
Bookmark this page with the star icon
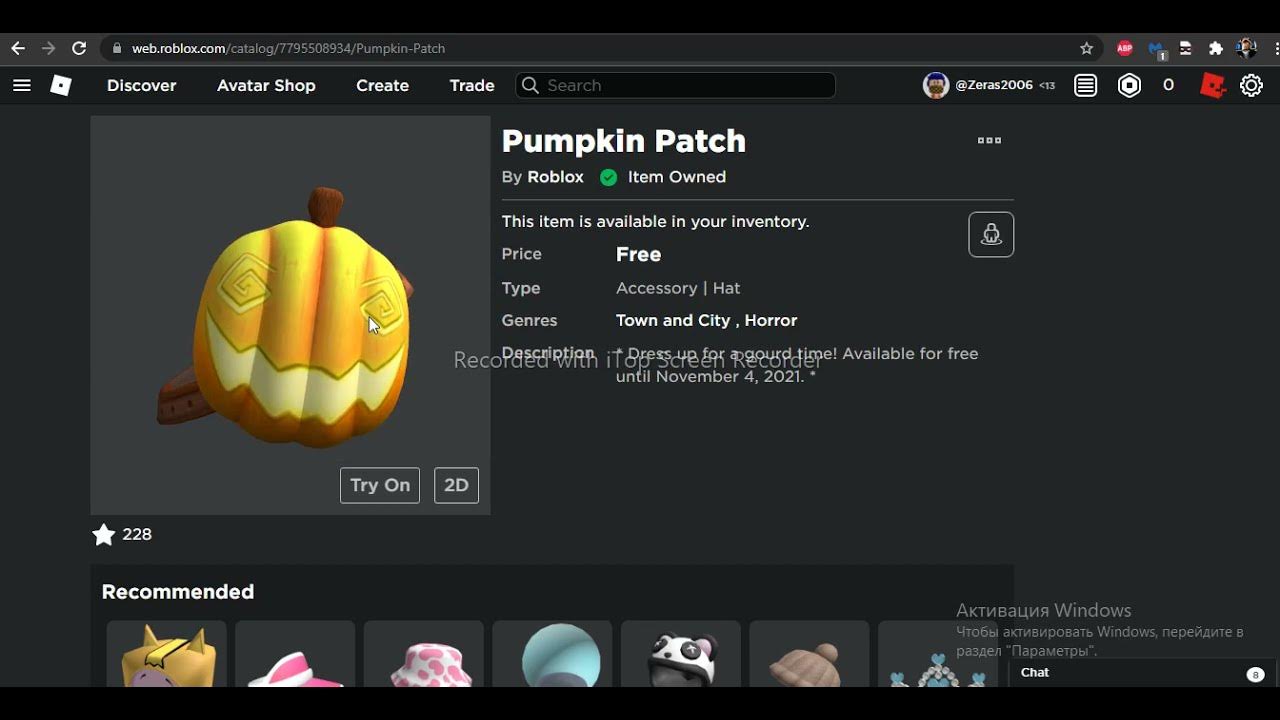(x=1087, y=48)
